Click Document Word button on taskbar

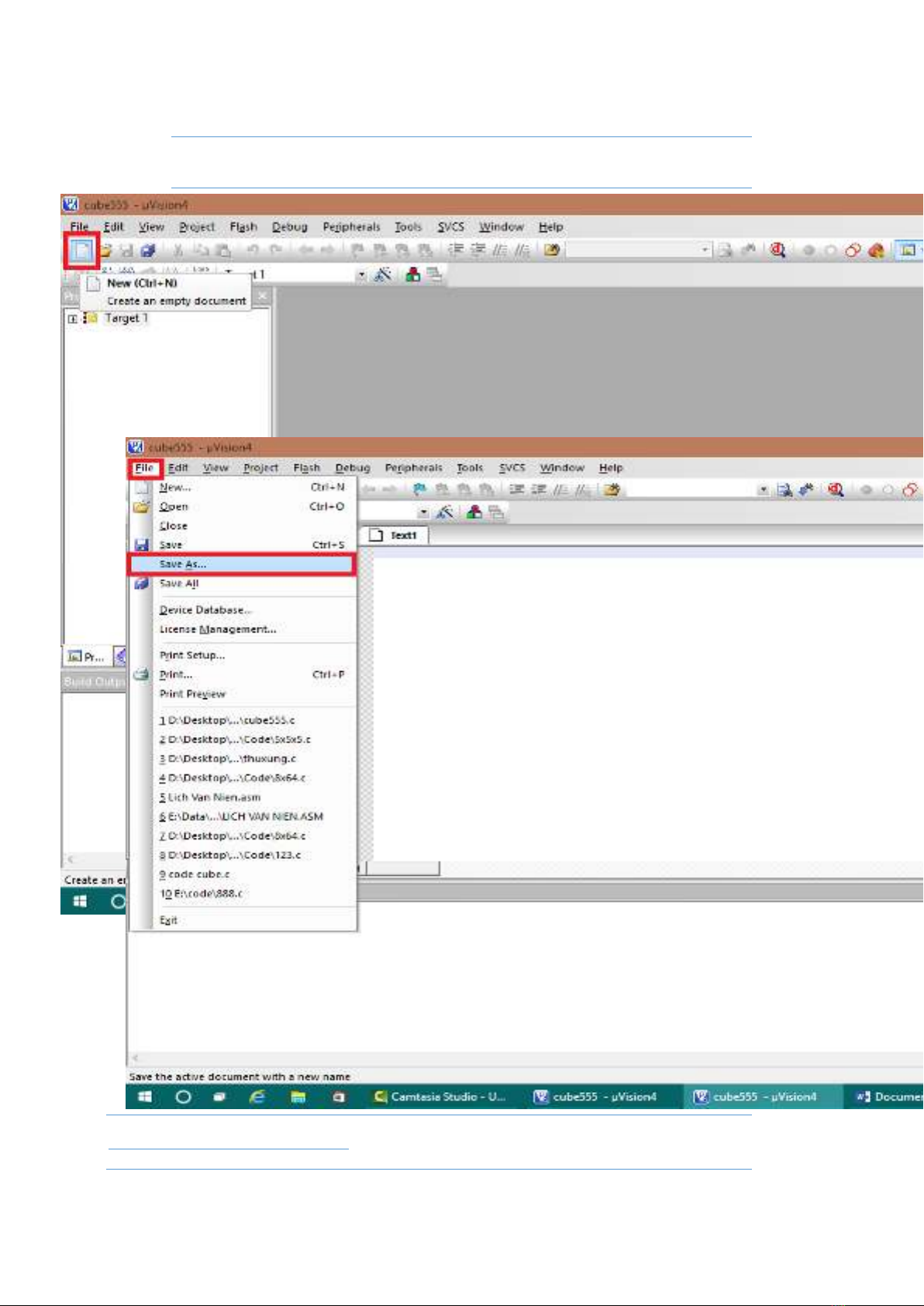(x=888, y=1097)
